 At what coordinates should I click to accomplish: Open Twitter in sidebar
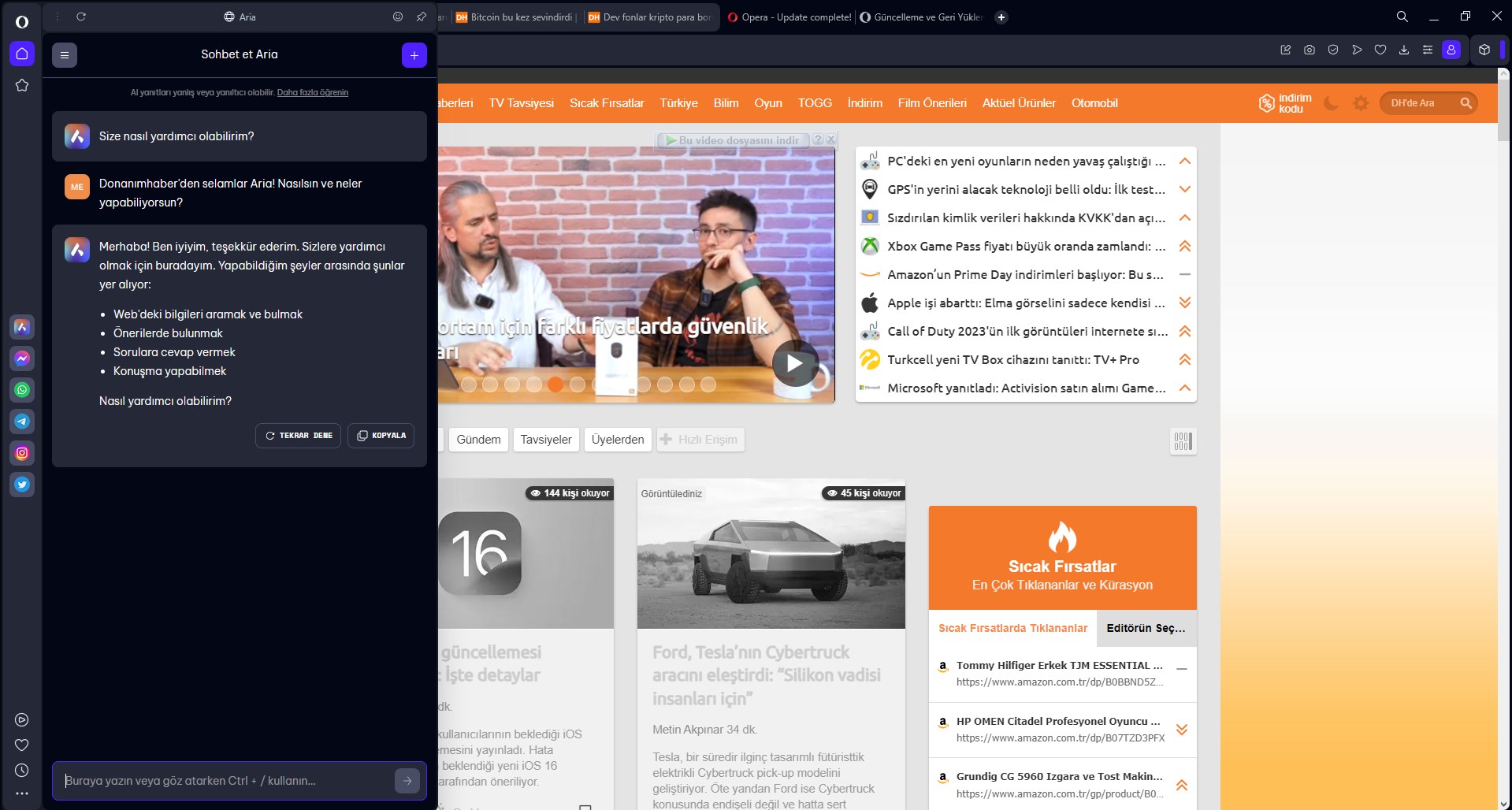pos(22,484)
